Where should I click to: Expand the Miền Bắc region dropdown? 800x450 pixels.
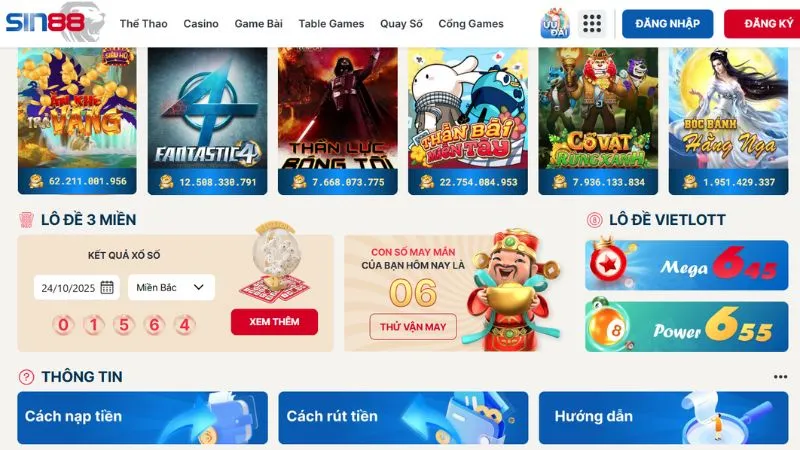pyautogui.click(x=171, y=287)
